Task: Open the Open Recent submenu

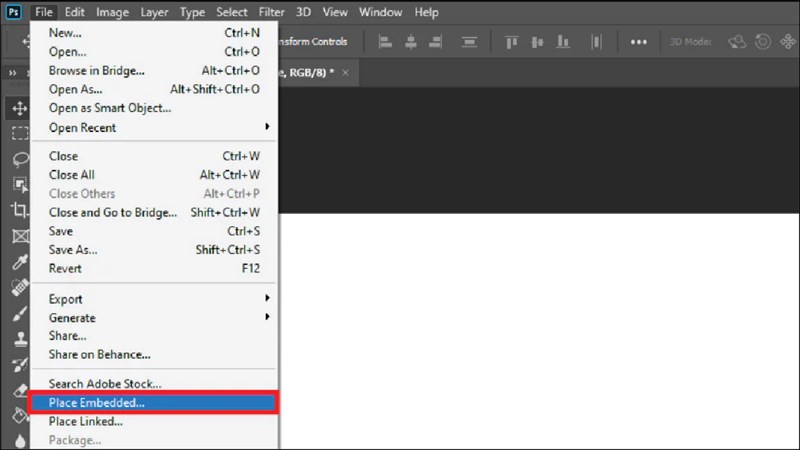Action: click(153, 127)
